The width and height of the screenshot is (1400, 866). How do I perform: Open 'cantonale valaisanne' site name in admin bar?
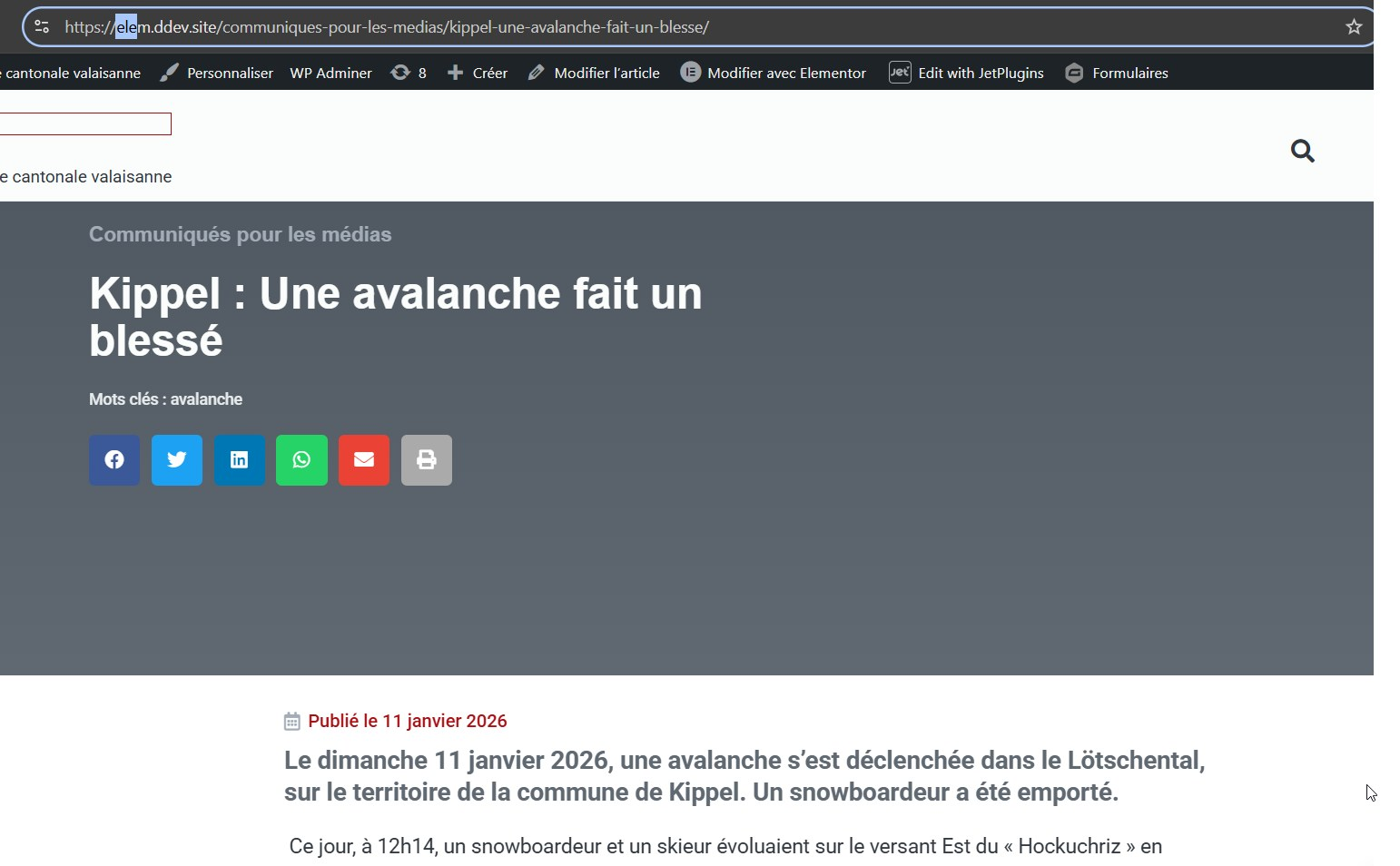point(71,73)
